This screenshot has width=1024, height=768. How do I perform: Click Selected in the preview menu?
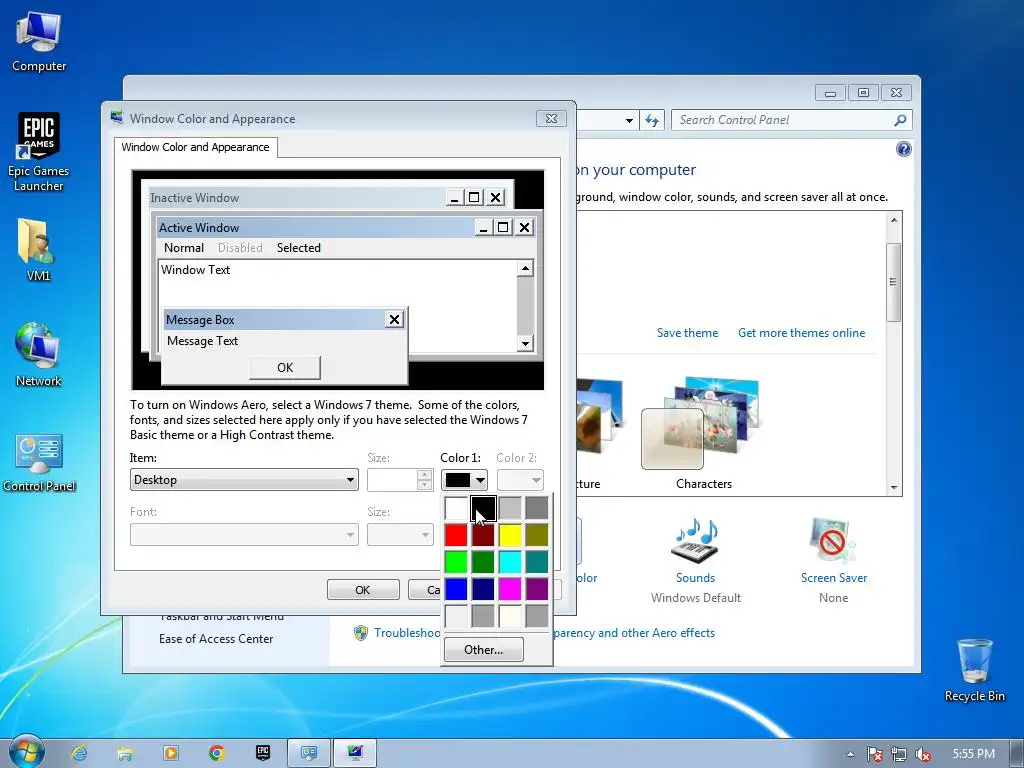(x=298, y=248)
